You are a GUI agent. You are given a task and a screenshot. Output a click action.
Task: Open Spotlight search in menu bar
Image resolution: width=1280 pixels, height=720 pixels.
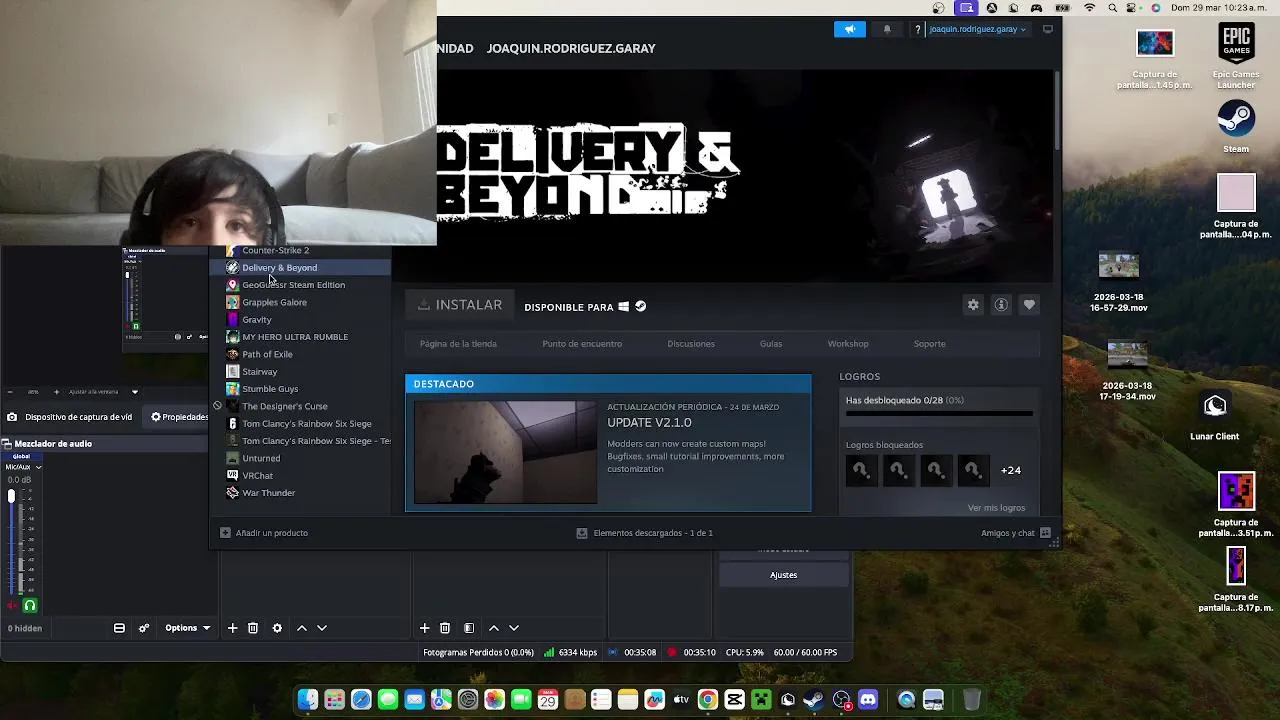point(1113,8)
